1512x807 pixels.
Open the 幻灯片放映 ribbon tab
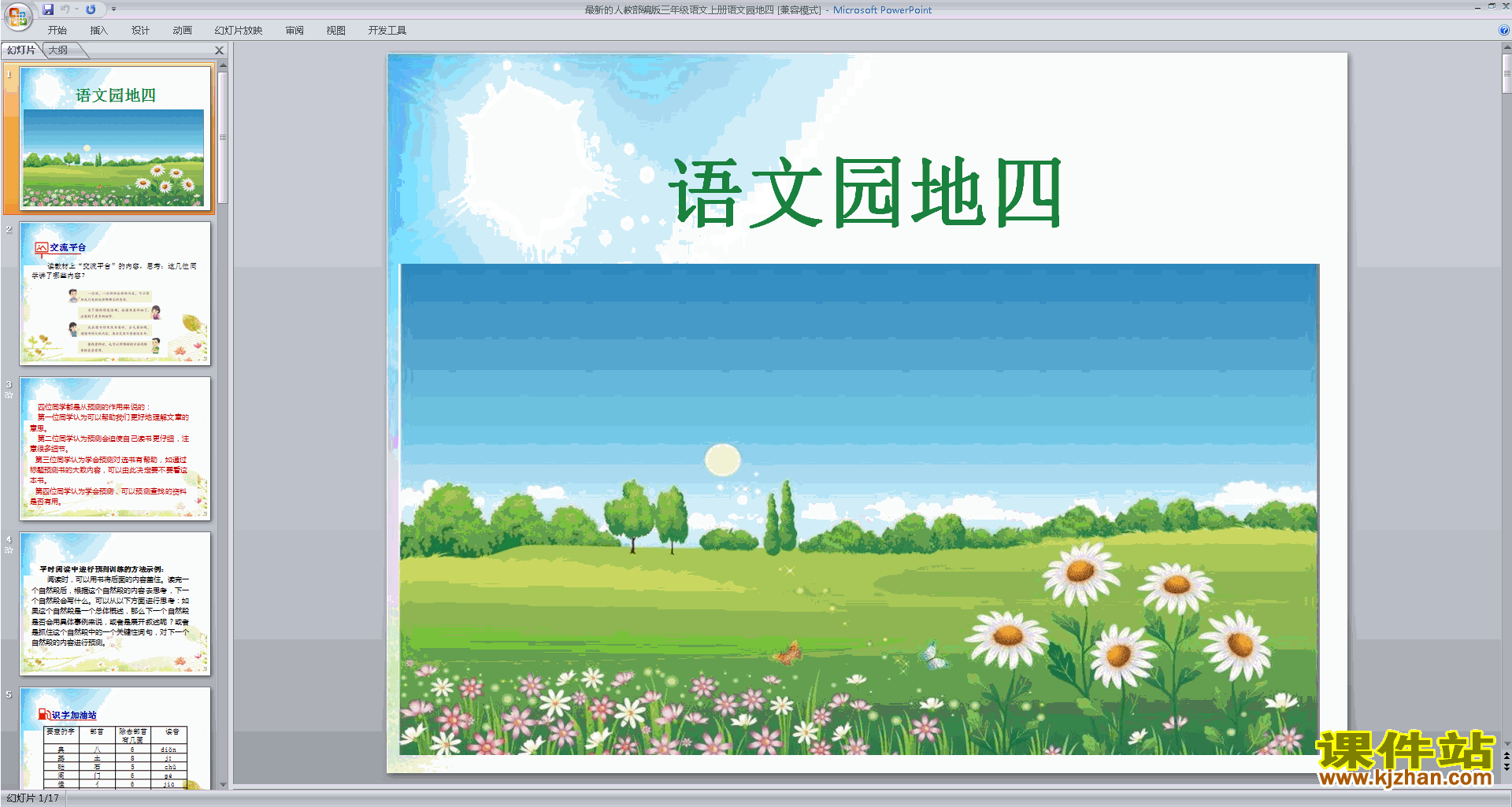click(239, 31)
